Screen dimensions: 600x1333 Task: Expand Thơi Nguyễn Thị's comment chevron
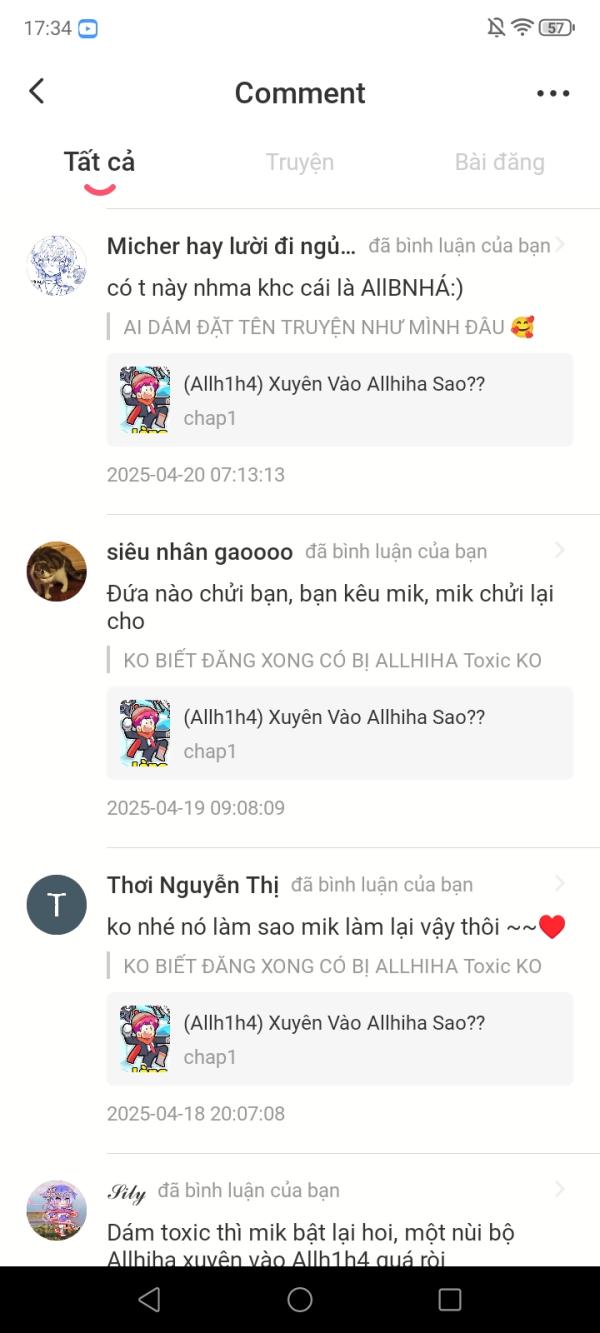560,884
